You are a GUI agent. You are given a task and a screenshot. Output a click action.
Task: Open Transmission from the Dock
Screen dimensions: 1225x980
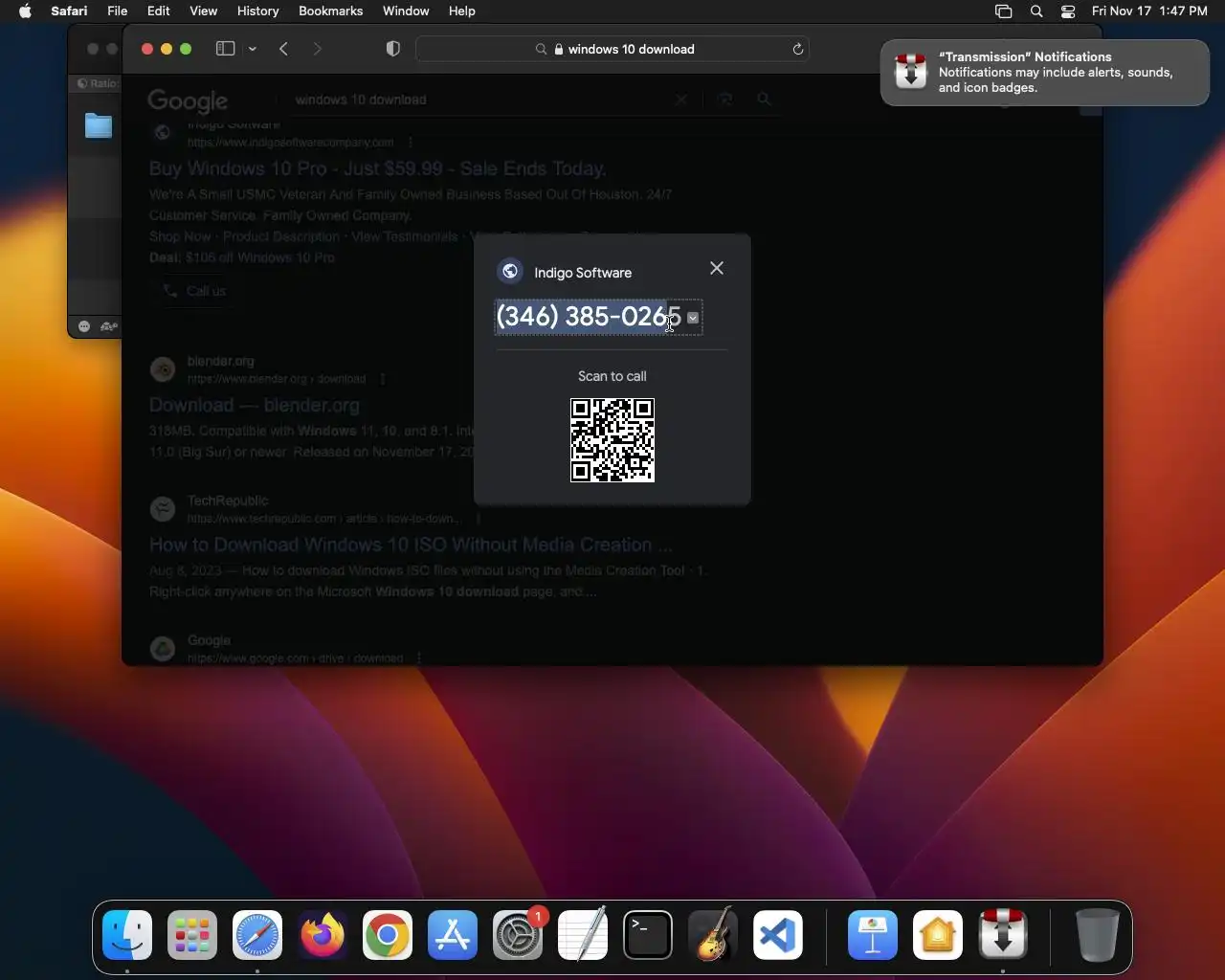1003,935
